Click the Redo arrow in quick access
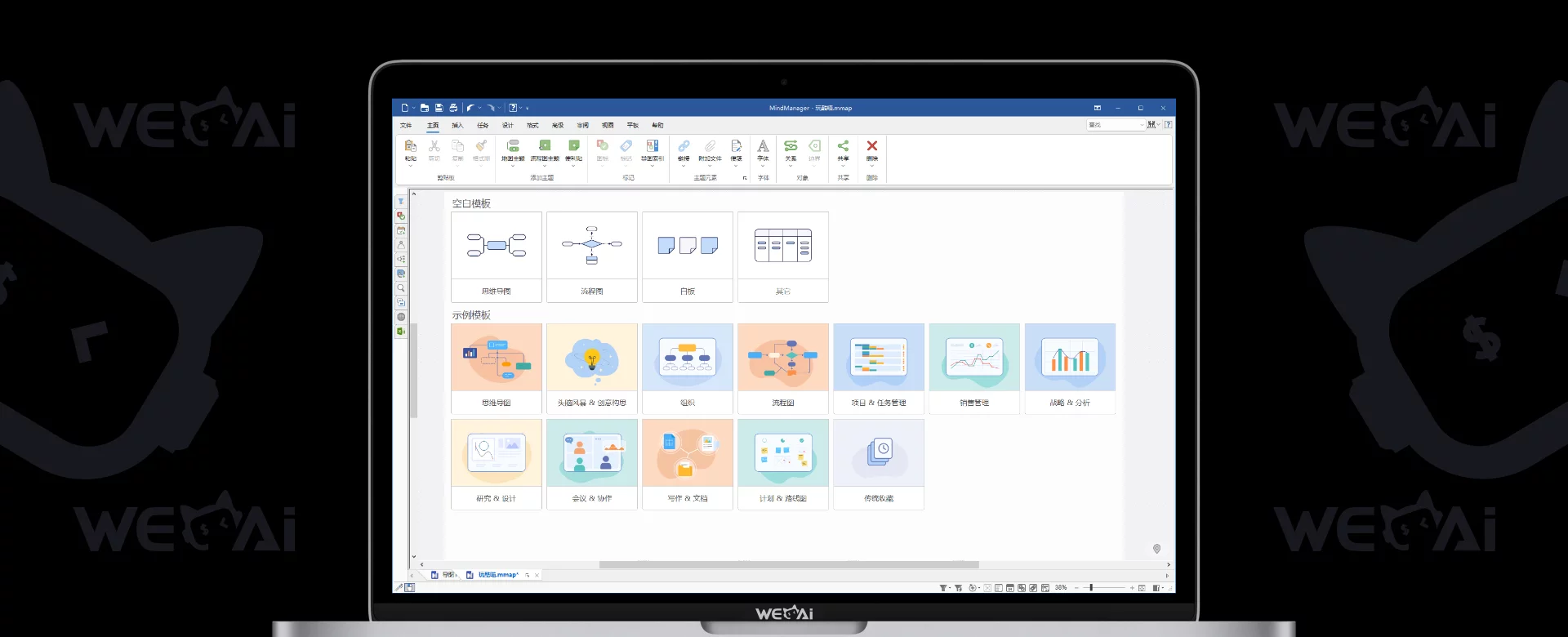This screenshot has height=637, width=1568. point(490,108)
